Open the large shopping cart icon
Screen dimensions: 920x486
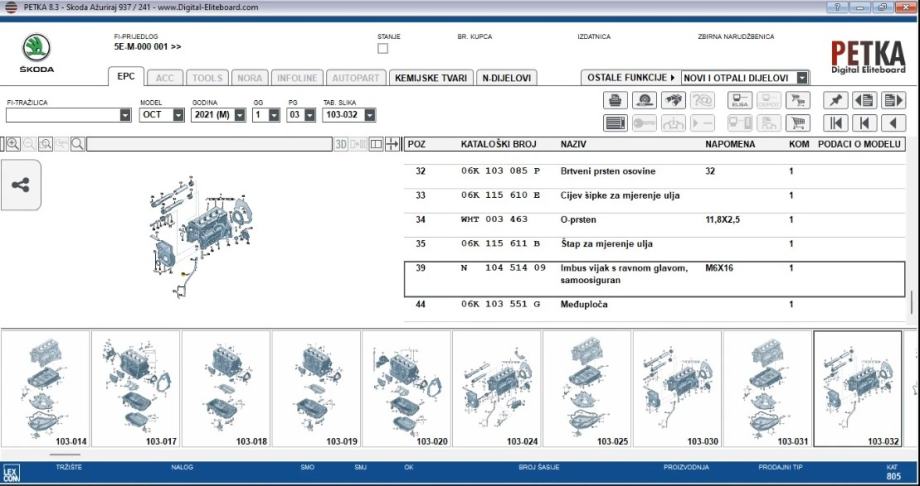point(797,123)
